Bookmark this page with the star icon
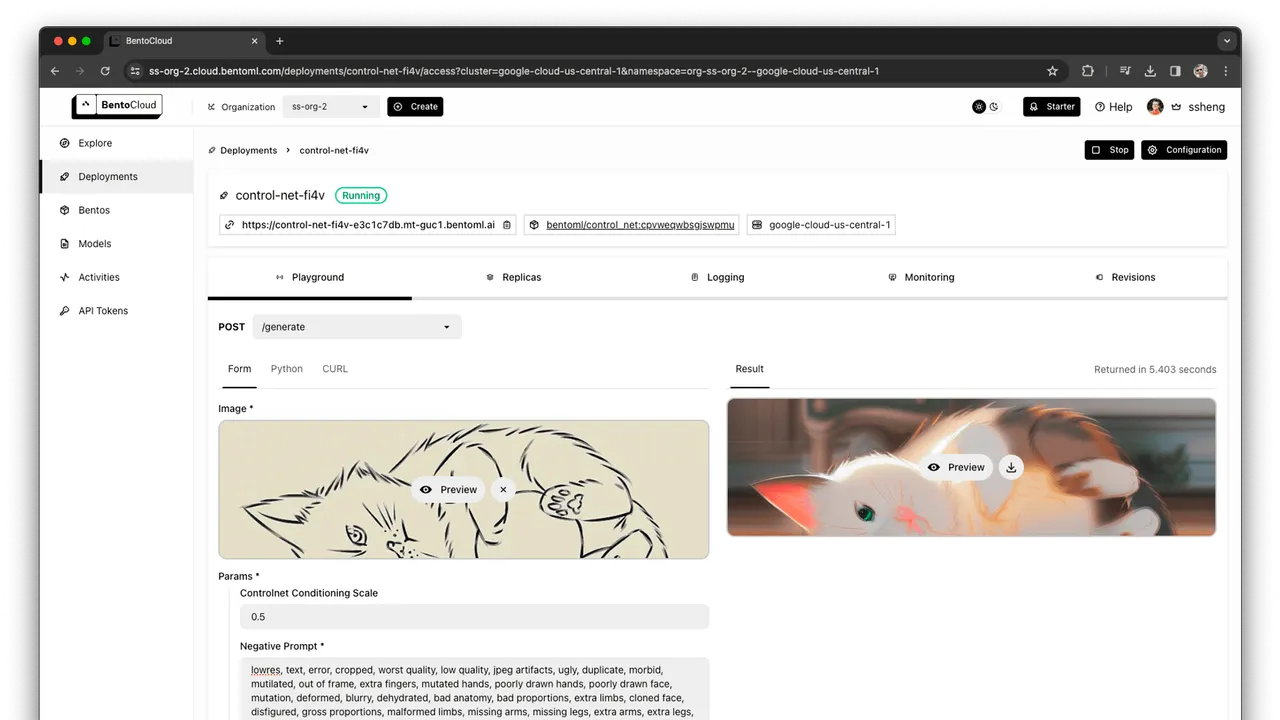1280x720 pixels. click(x=1052, y=71)
